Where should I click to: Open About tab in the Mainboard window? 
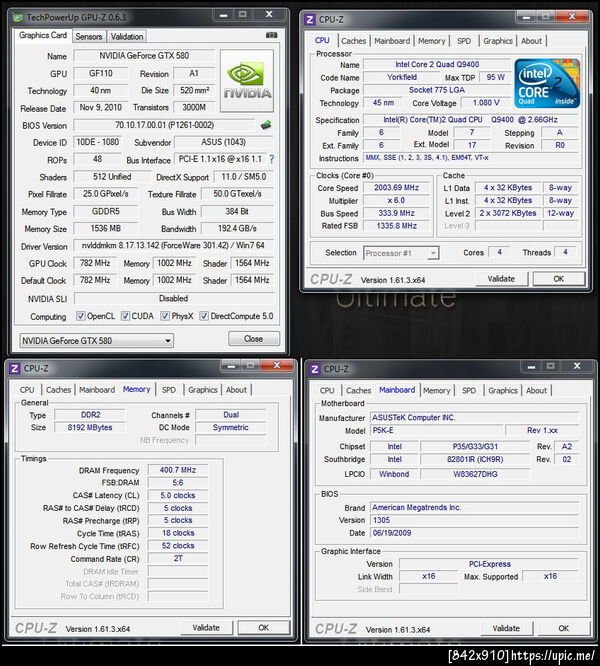tap(536, 390)
